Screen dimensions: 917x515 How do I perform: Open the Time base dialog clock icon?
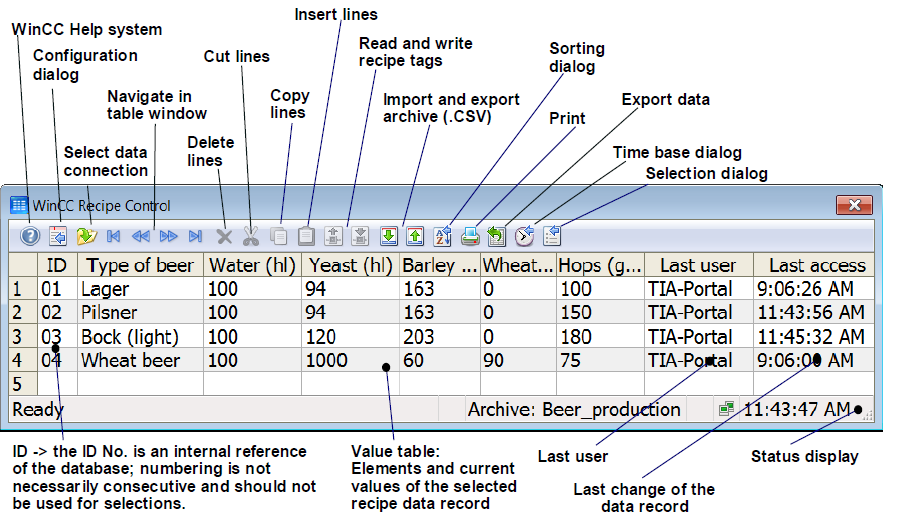click(x=525, y=236)
